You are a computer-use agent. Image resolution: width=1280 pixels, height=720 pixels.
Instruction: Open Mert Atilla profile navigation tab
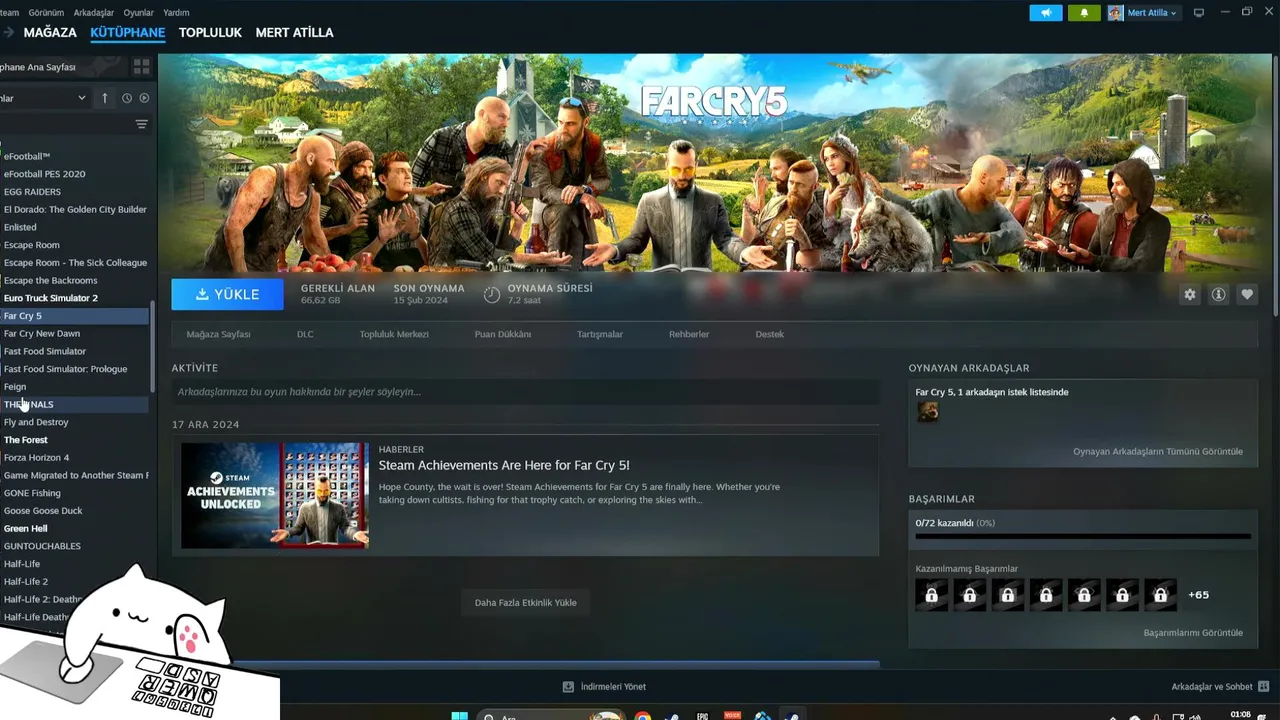(x=294, y=32)
